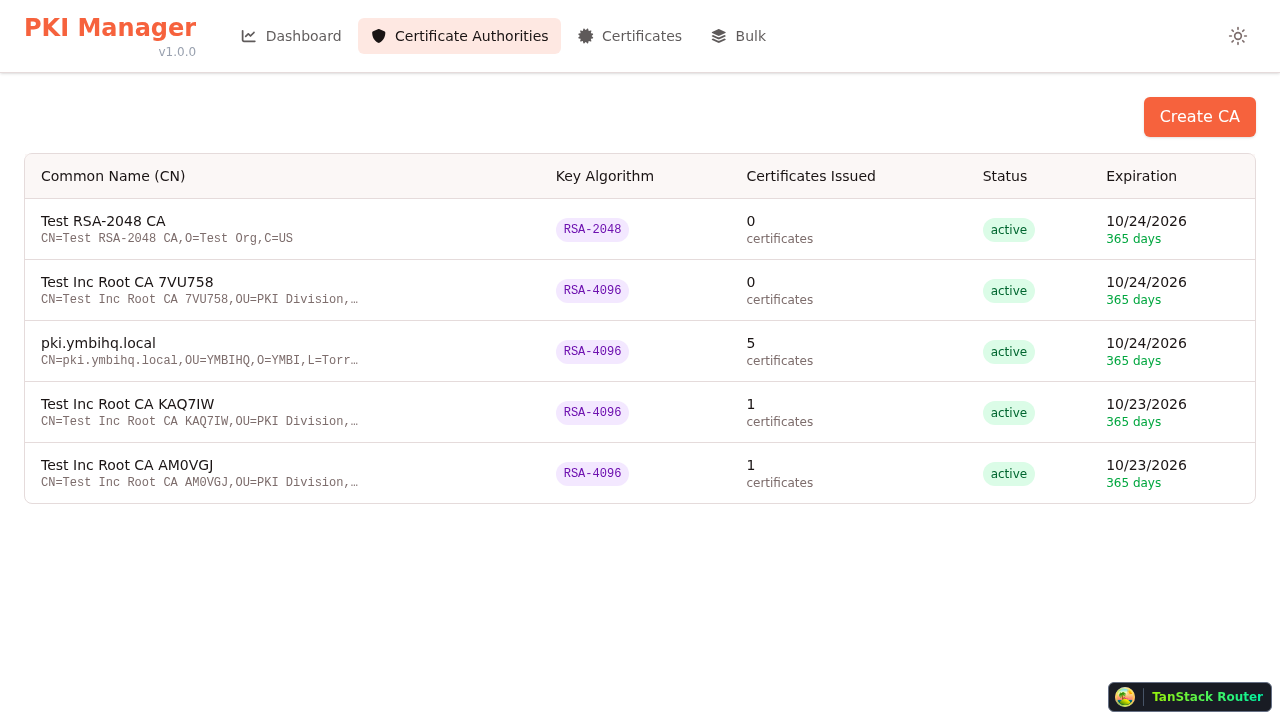
Task: Click DN text CN=Test RSA-2048 CA,O=Test Org,C=US
Action: click(x=167, y=239)
